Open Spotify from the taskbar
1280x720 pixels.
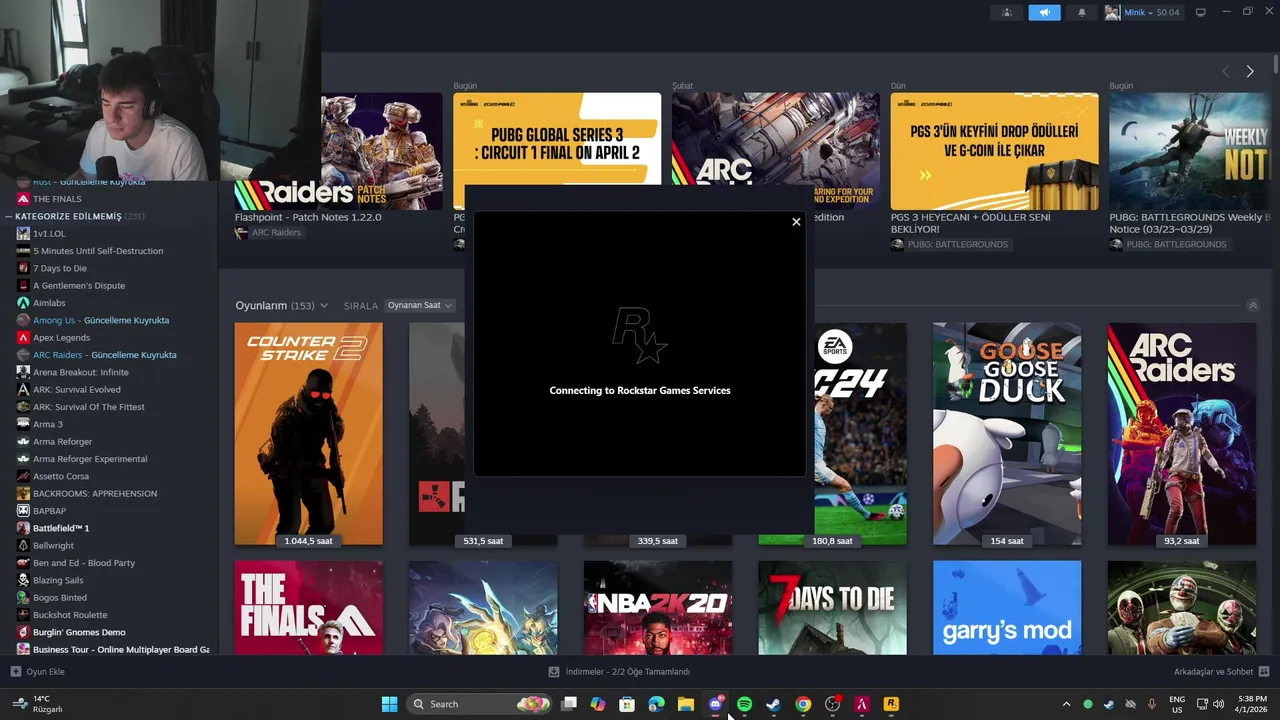pos(744,704)
